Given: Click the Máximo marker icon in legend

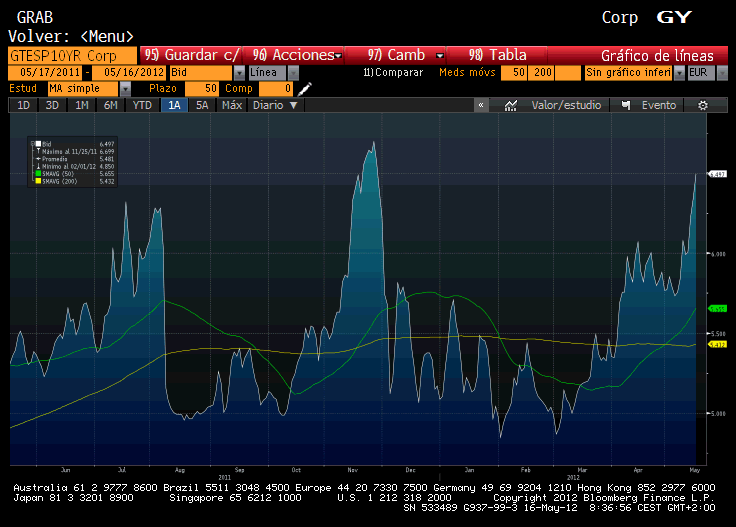Looking at the screenshot, I should [x=38, y=152].
